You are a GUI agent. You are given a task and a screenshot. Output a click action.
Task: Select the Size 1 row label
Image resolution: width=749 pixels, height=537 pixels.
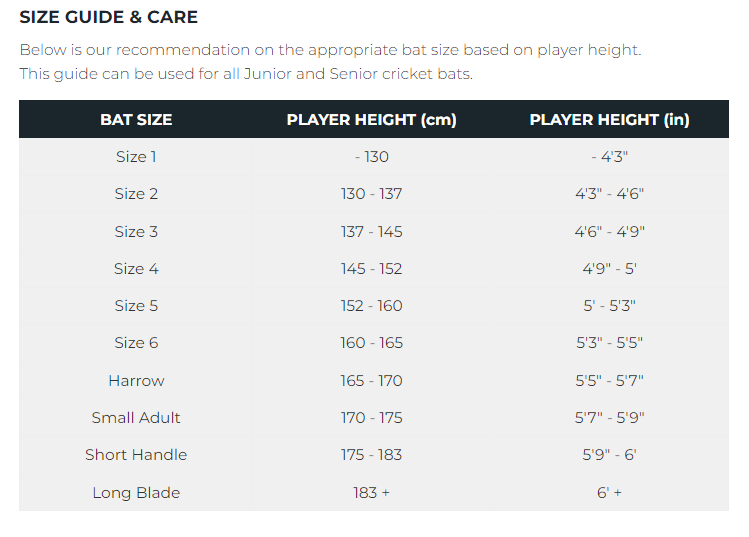(136, 157)
